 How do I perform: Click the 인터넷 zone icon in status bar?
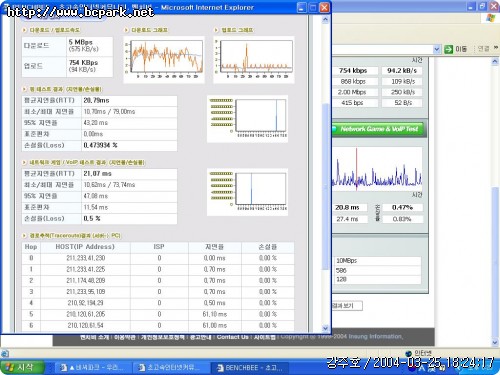tap(409, 354)
